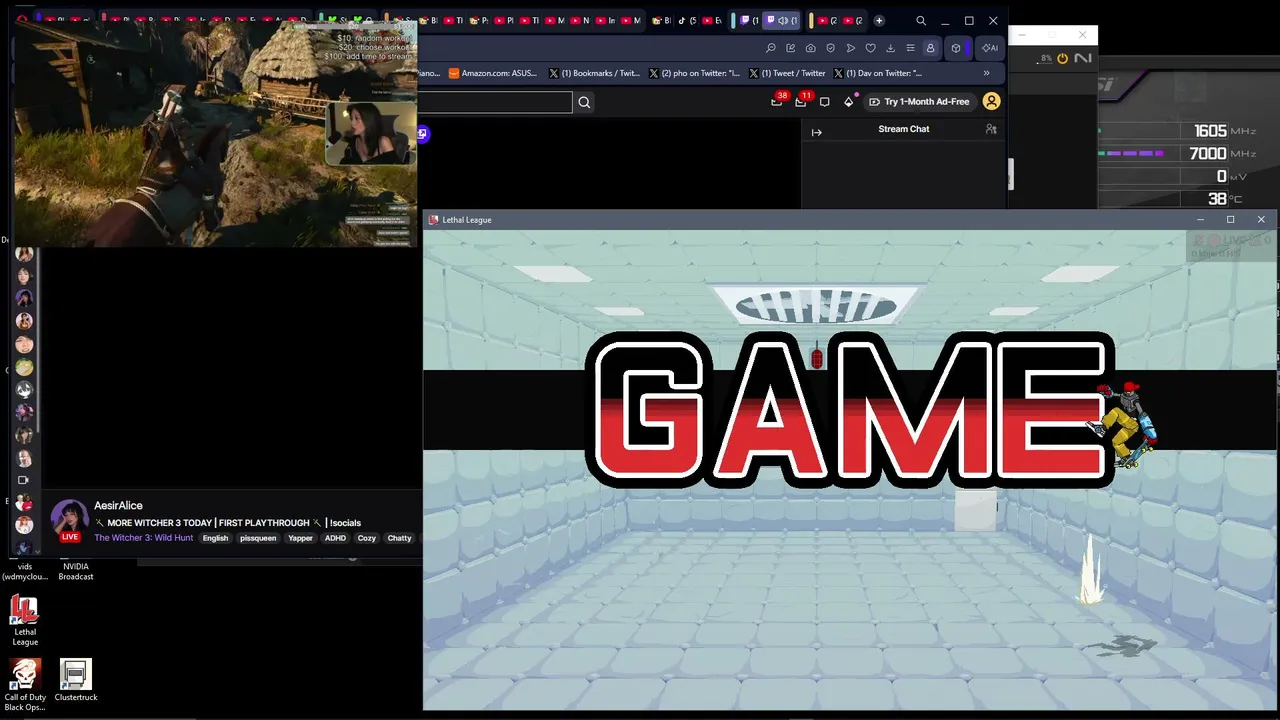This screenshot has height=720, width=1280.
Task: Click into the Twitch search field
Action: click(495, 102)
